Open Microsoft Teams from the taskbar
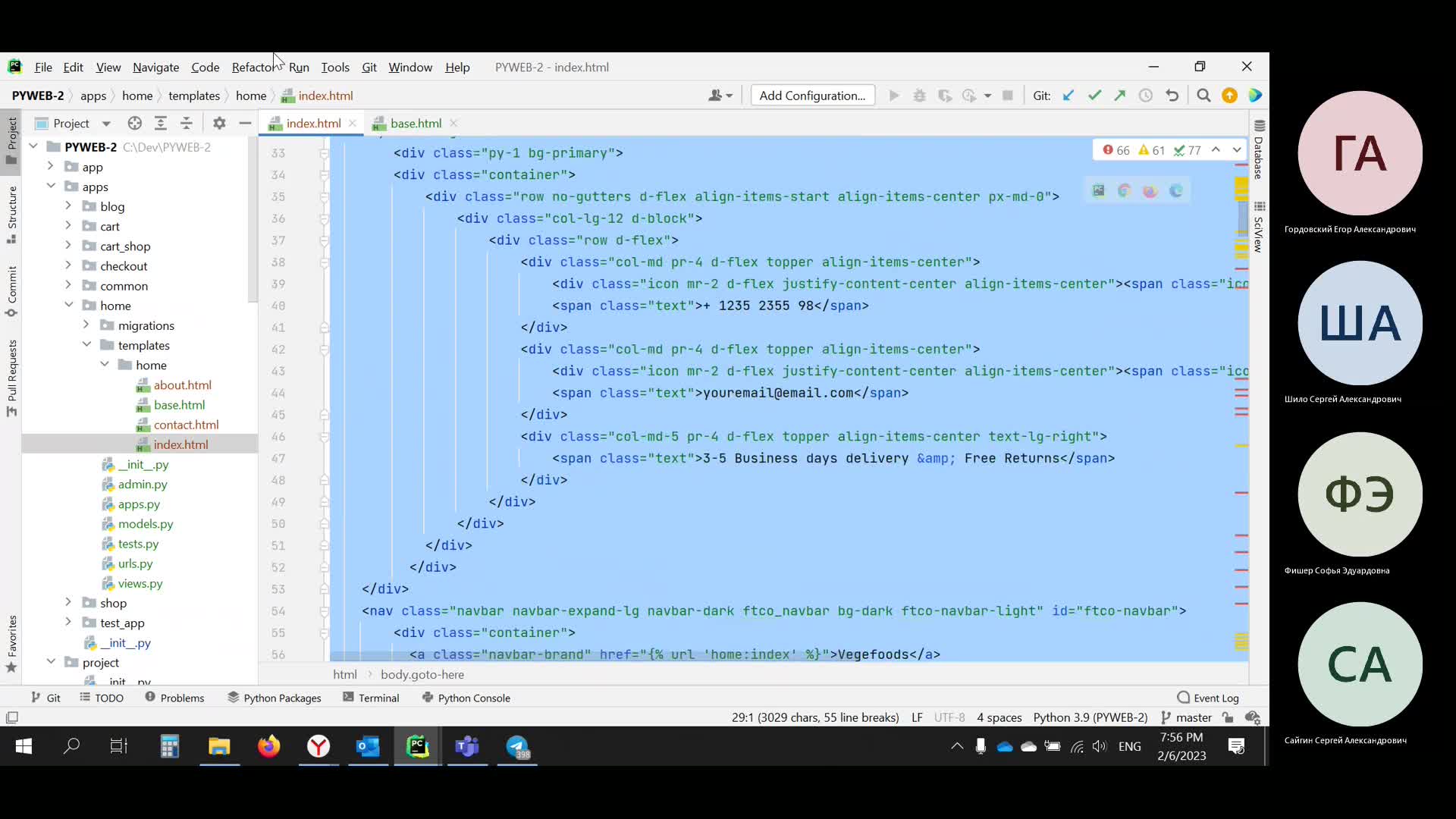 [467, 747]
